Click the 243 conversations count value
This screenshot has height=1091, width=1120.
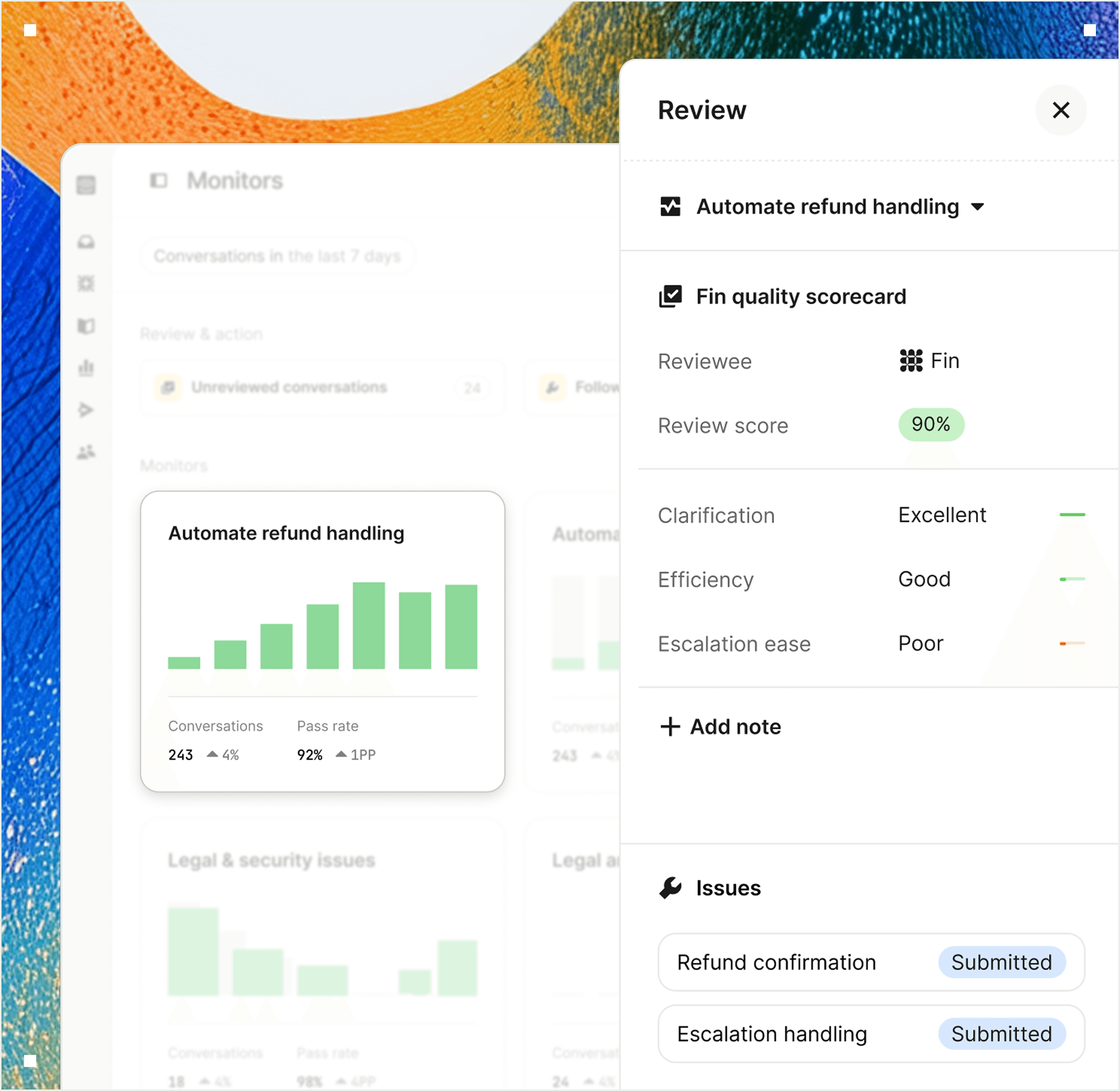coord(181,755)
